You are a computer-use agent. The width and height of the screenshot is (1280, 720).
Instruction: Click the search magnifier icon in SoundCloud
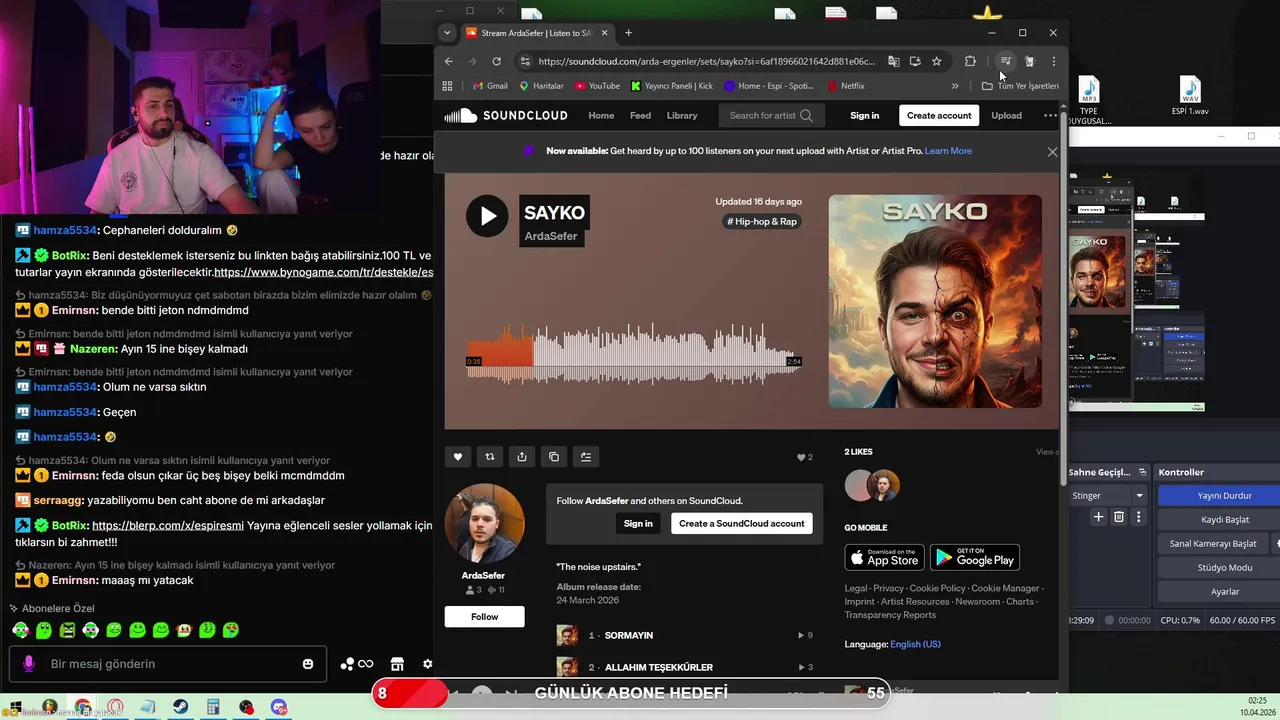tap(806, 115)
